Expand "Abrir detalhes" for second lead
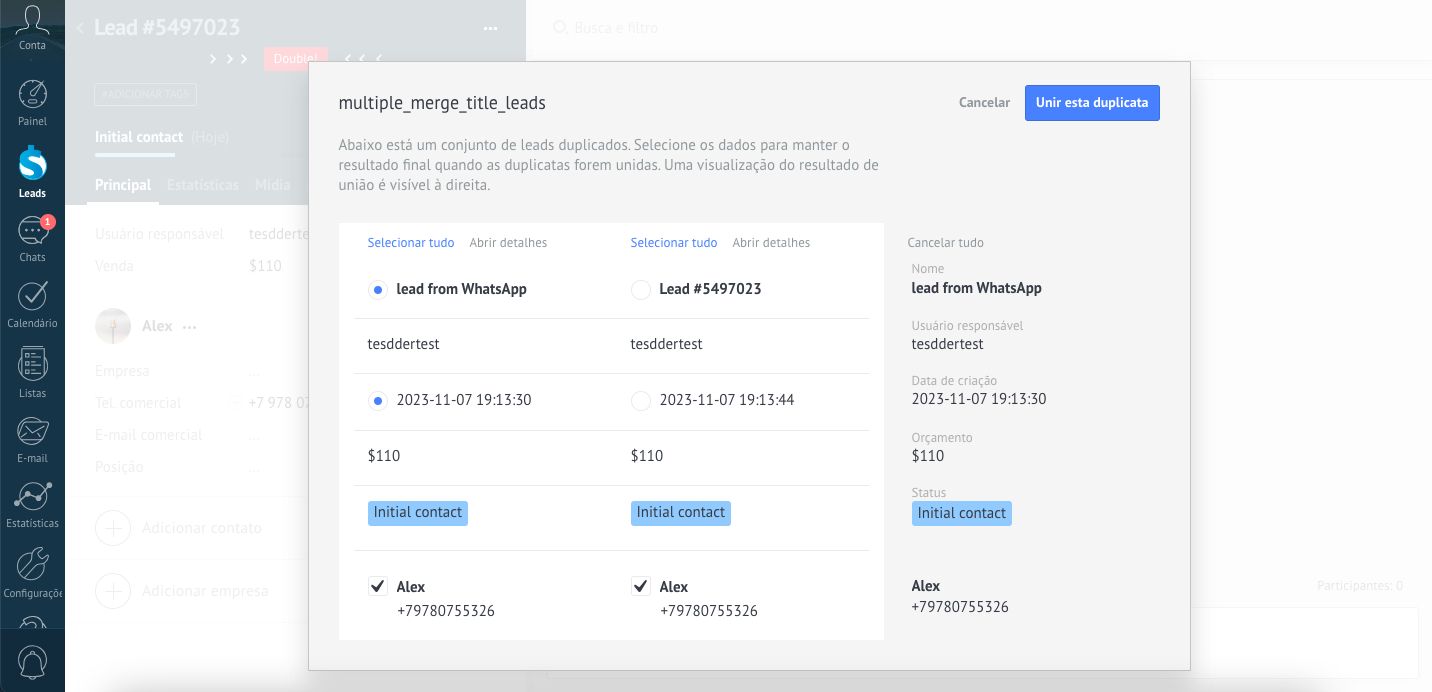This screenshot has width=1432, height=692. (x=771, y=243)
